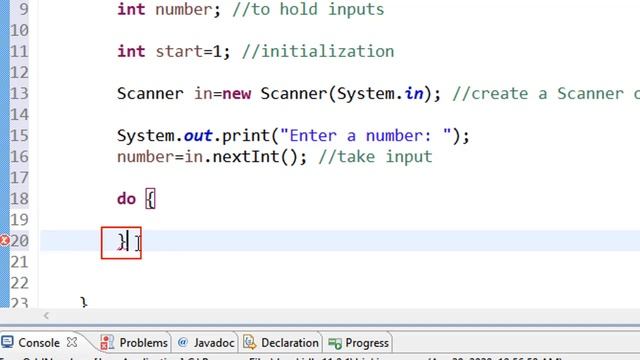
Task: Open the Progress tab
Action: (367, 343)
